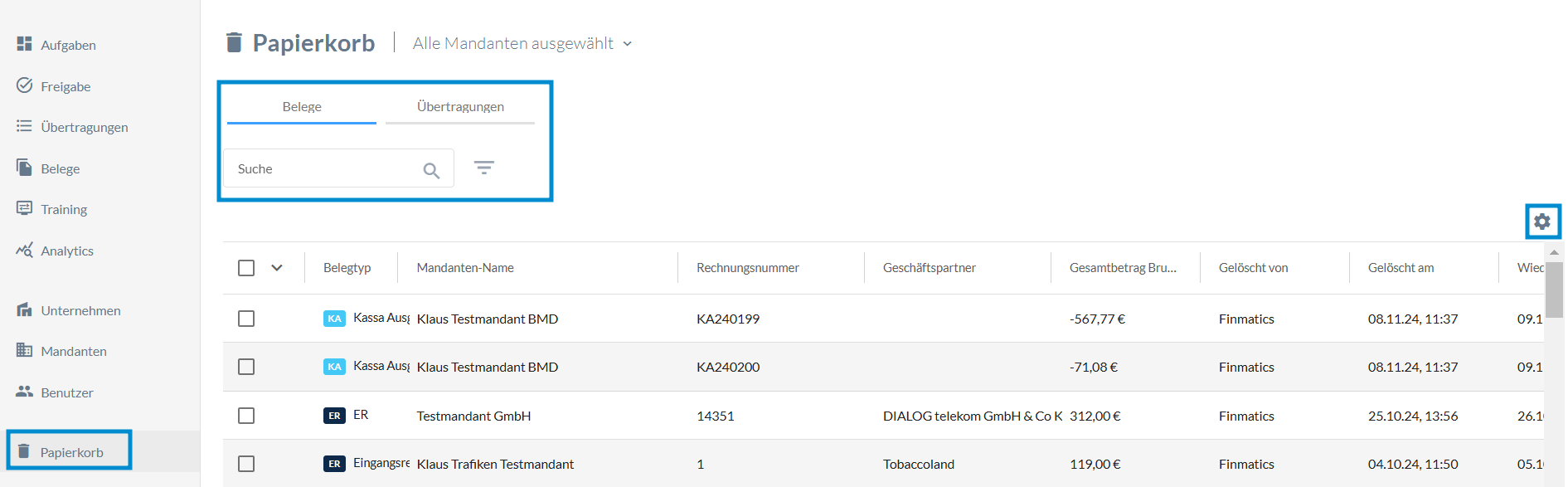Sort by the Gelöscht am column header
The height and width of the screenshot is (487, 1568).
1401,268
